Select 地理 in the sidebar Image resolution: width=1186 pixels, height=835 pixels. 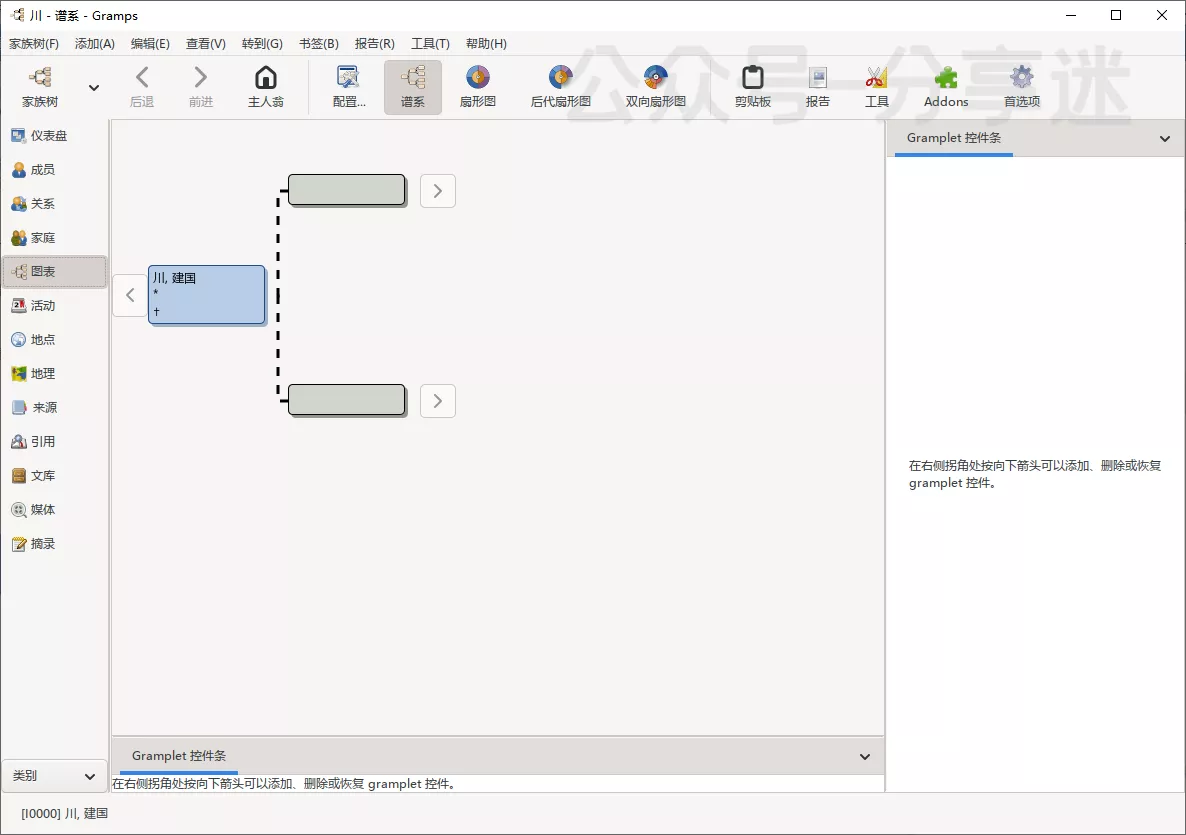tap(43, 374)
